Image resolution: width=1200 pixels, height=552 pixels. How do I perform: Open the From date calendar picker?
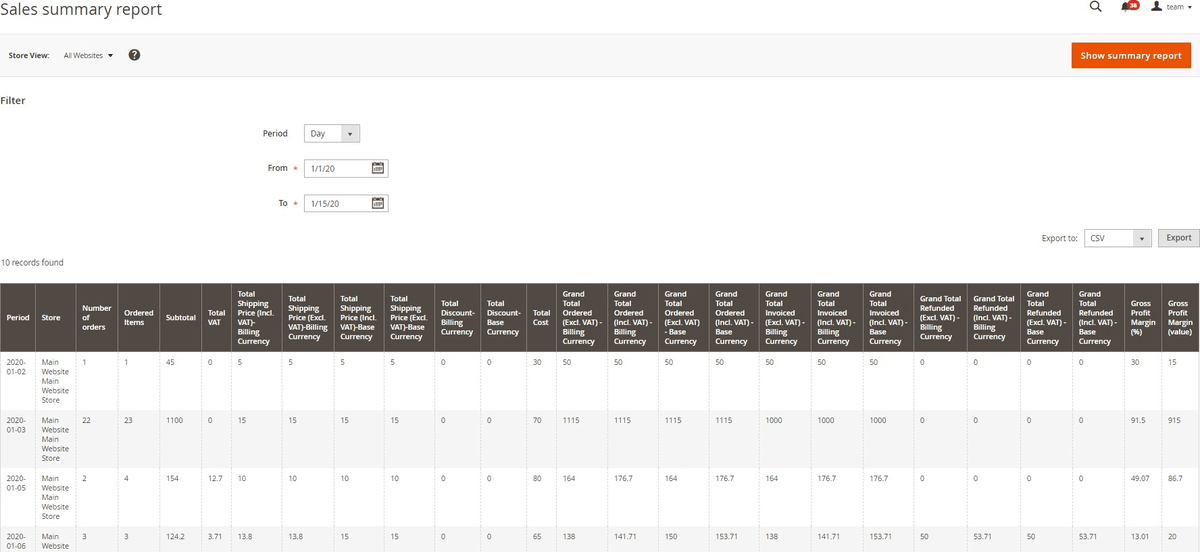377,168
